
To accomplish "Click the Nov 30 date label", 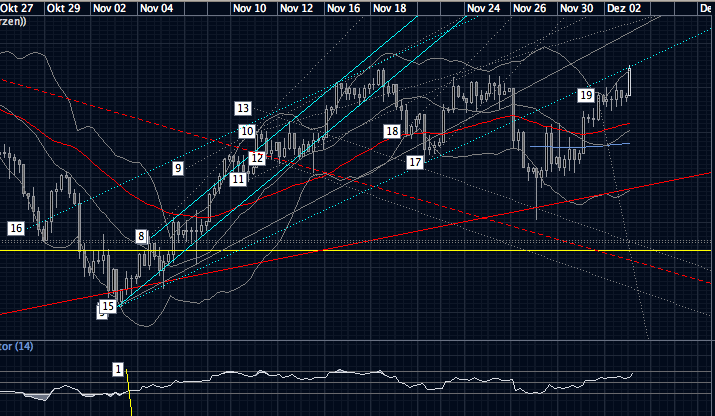I will pyautogui.click(x=576, y=8).
